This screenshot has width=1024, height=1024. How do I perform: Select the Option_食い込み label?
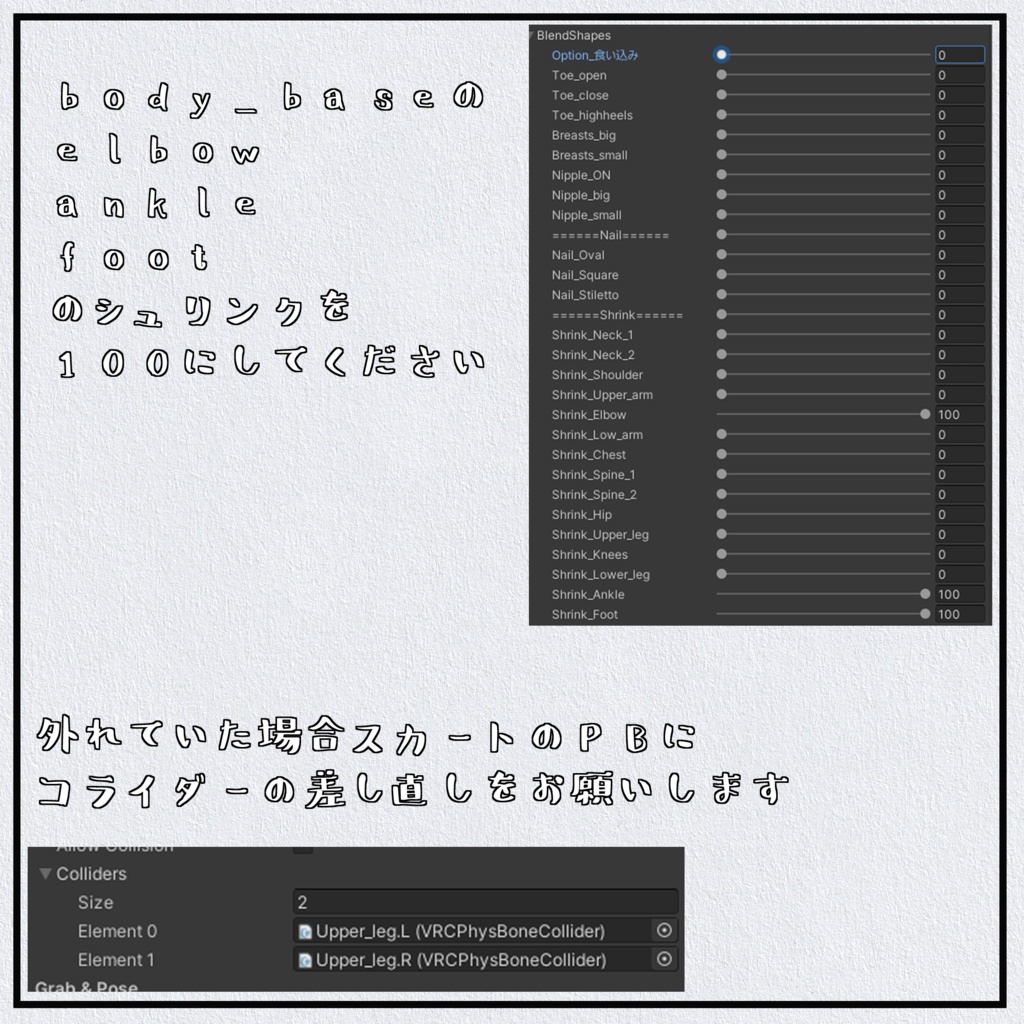pos(594,56)
